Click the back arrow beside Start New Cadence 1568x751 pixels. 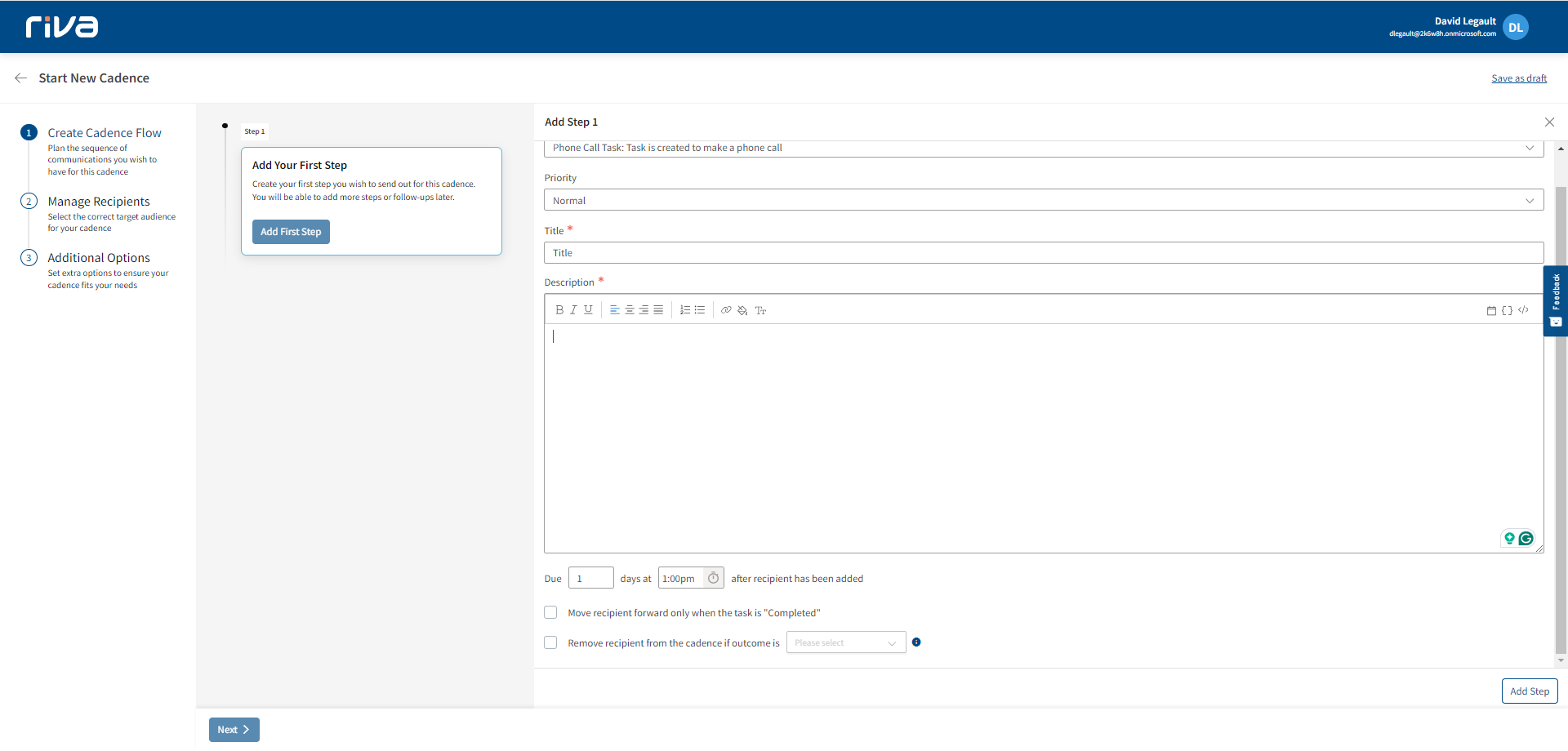point(21,78)
